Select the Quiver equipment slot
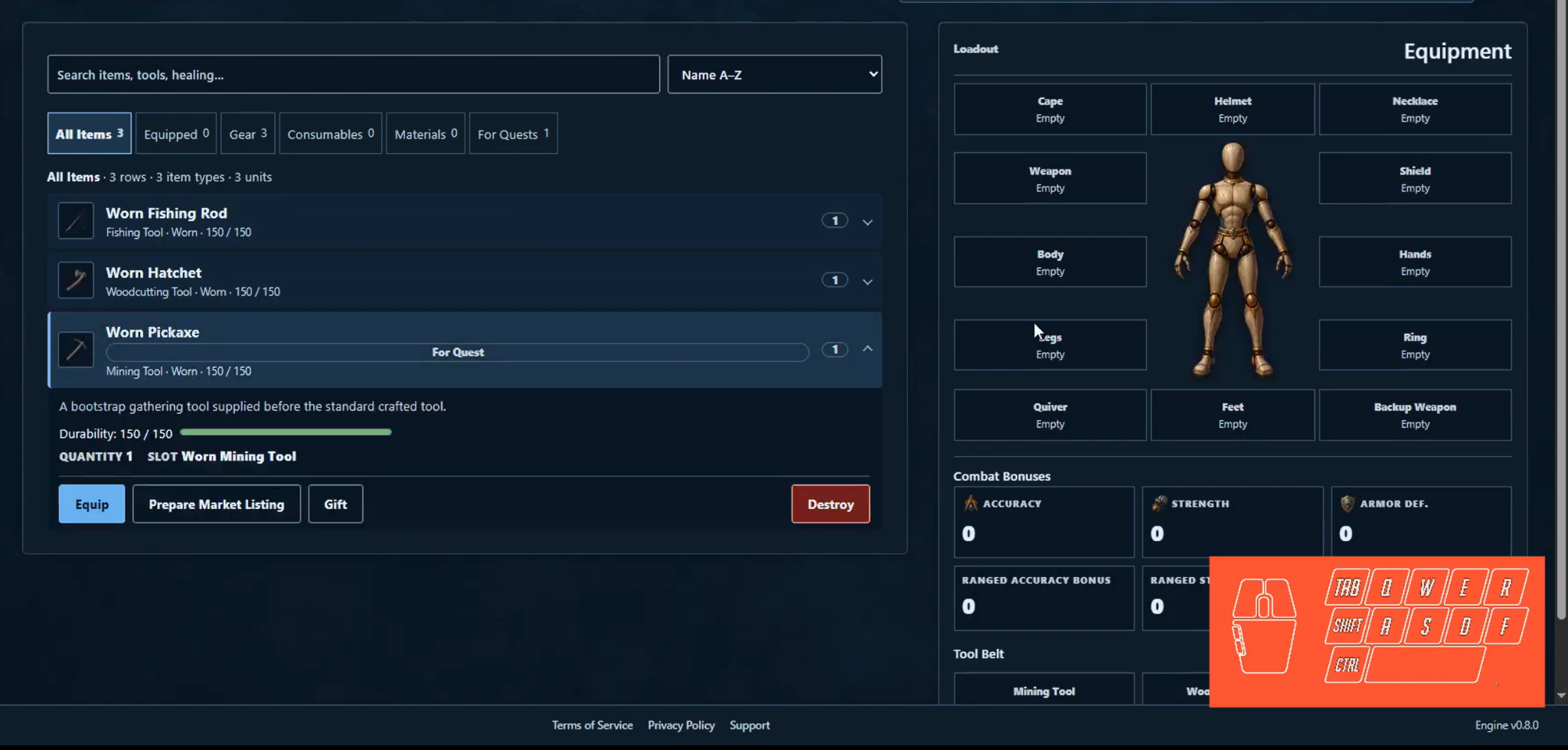This screenshot has height=750, width=1568. point(1050,415)
